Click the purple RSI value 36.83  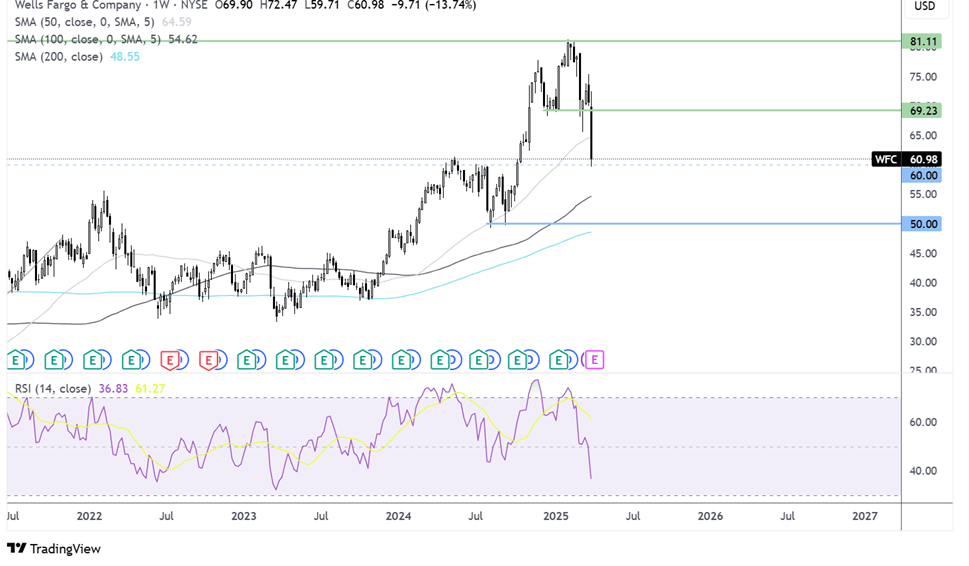(x=113, y=389)
